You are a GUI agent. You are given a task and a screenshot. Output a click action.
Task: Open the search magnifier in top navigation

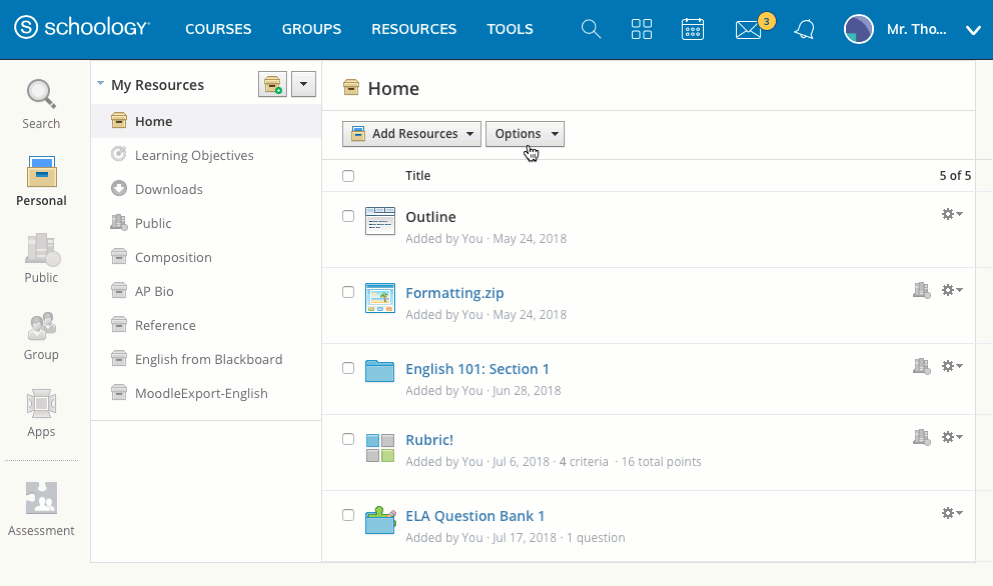591,29
